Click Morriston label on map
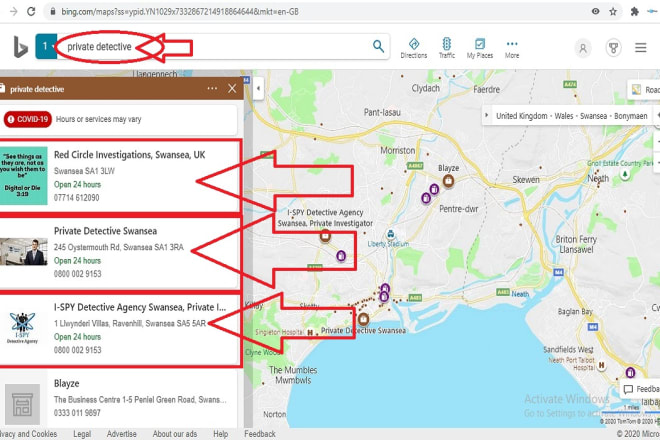 point(398,150)
